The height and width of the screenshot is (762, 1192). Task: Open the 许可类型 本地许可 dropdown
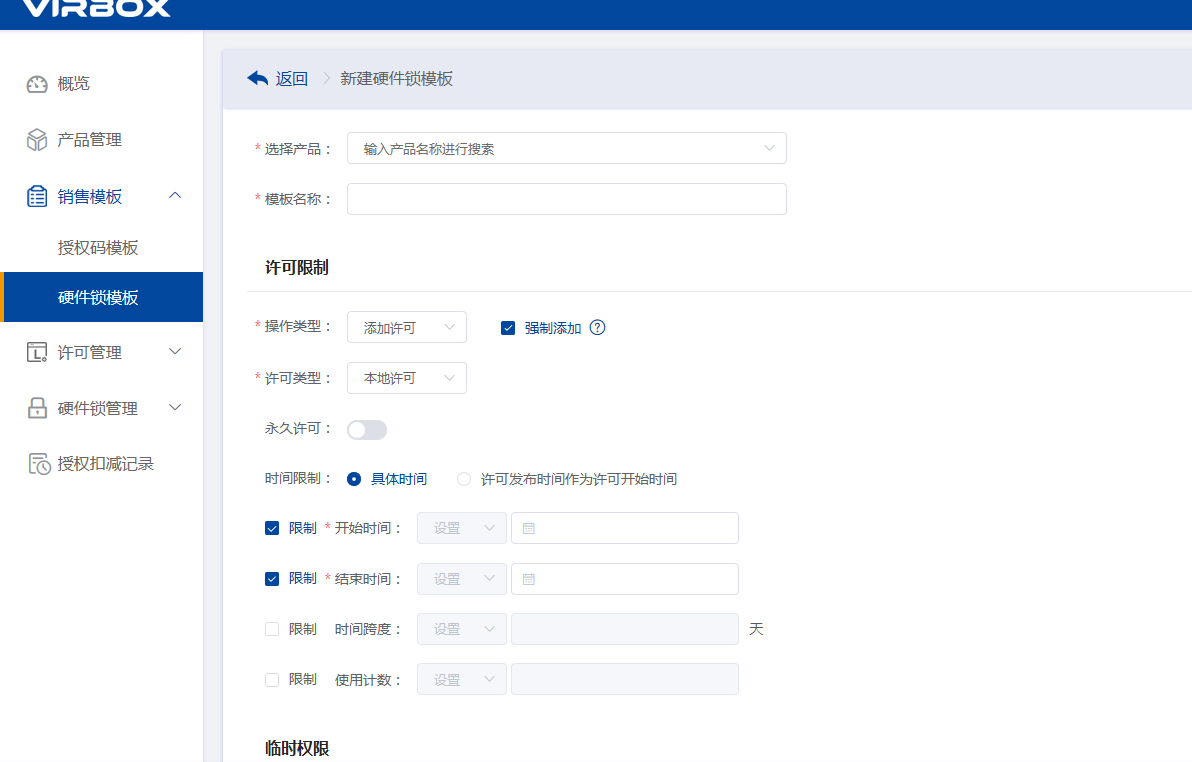(x=407, y=378)
